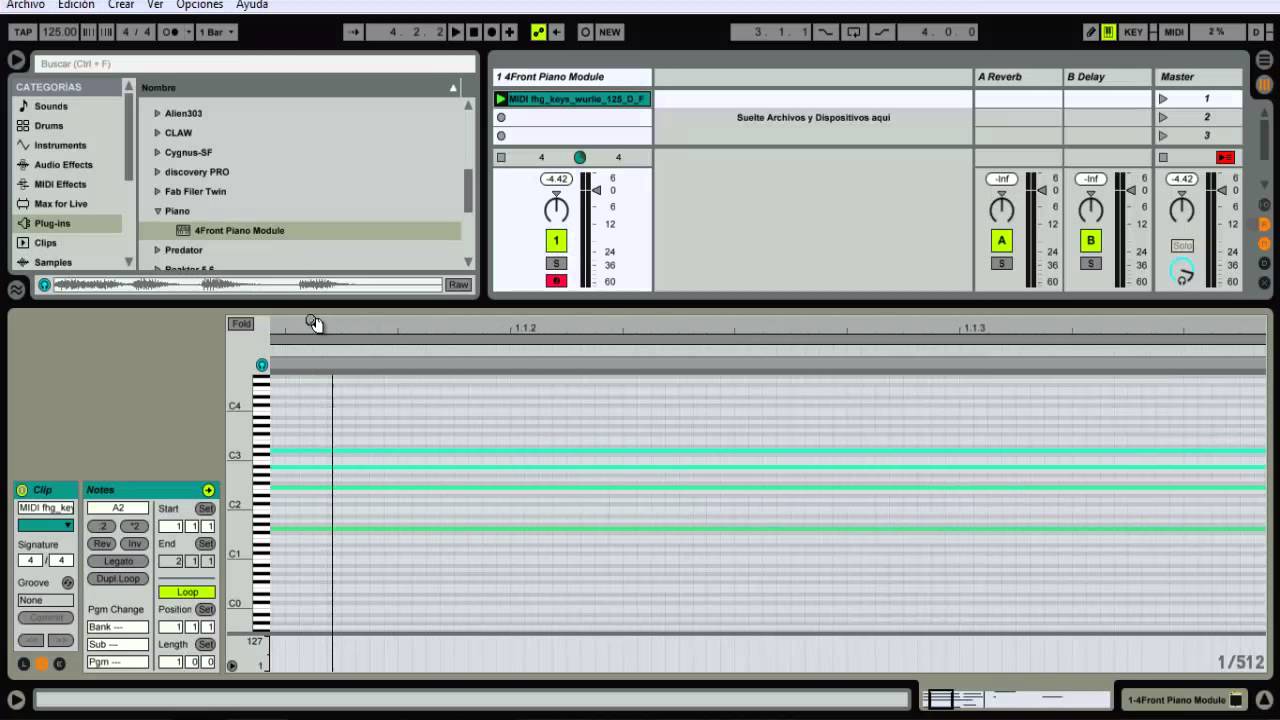Toggle the Back to Arrangement red button
The width and height of the screenshot is (1280, 720).
(x=1225, y=157)
